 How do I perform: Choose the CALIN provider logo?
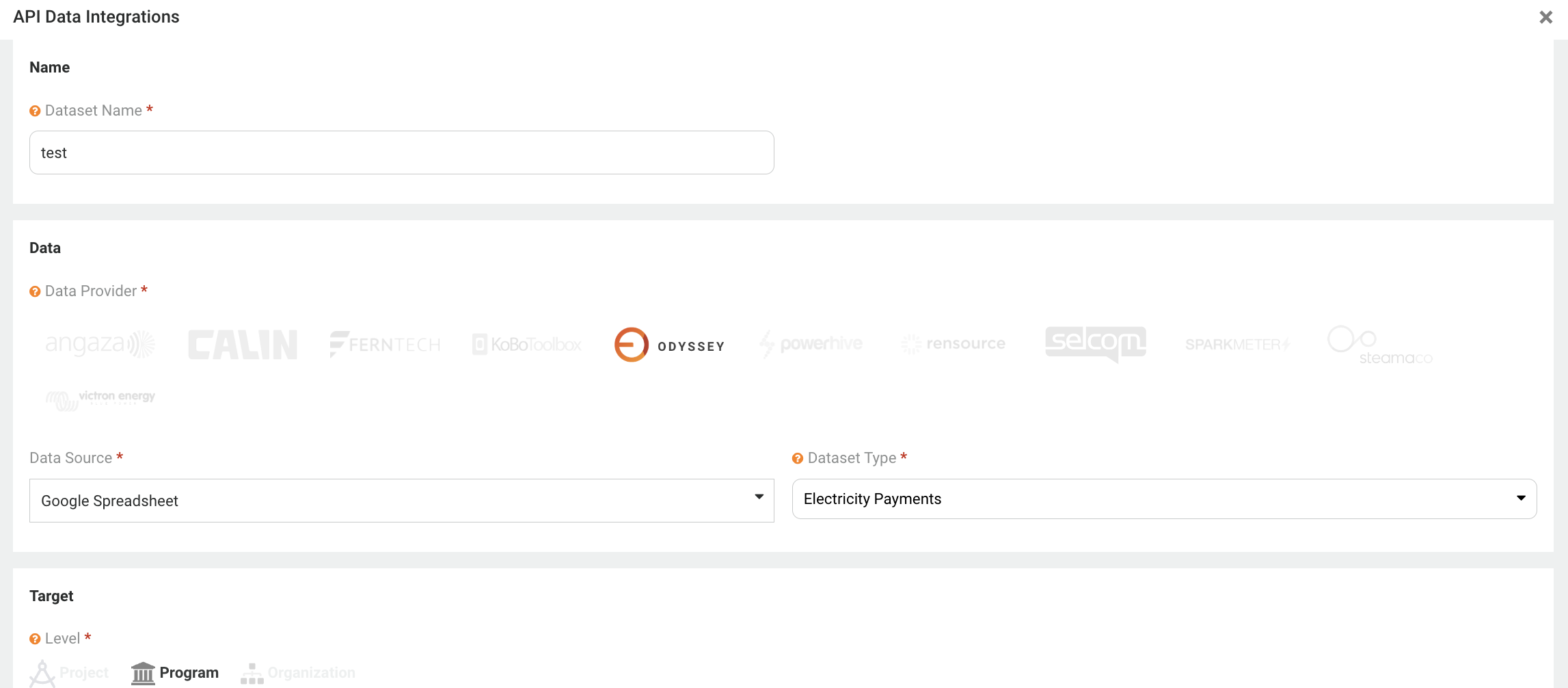click(x=243, y=344)
